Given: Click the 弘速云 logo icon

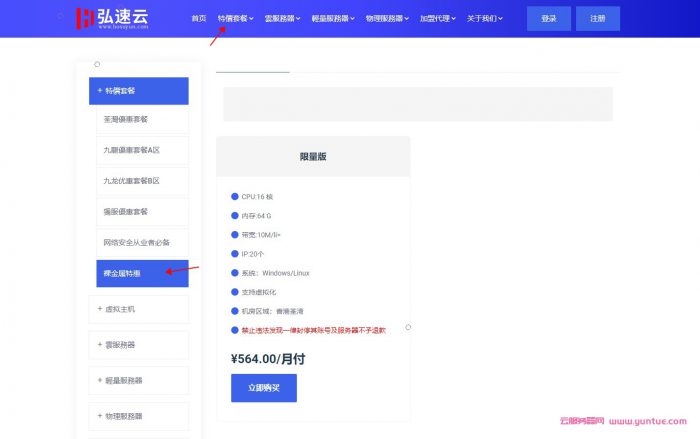Looking at the screenshot, I should coord(86,18).
